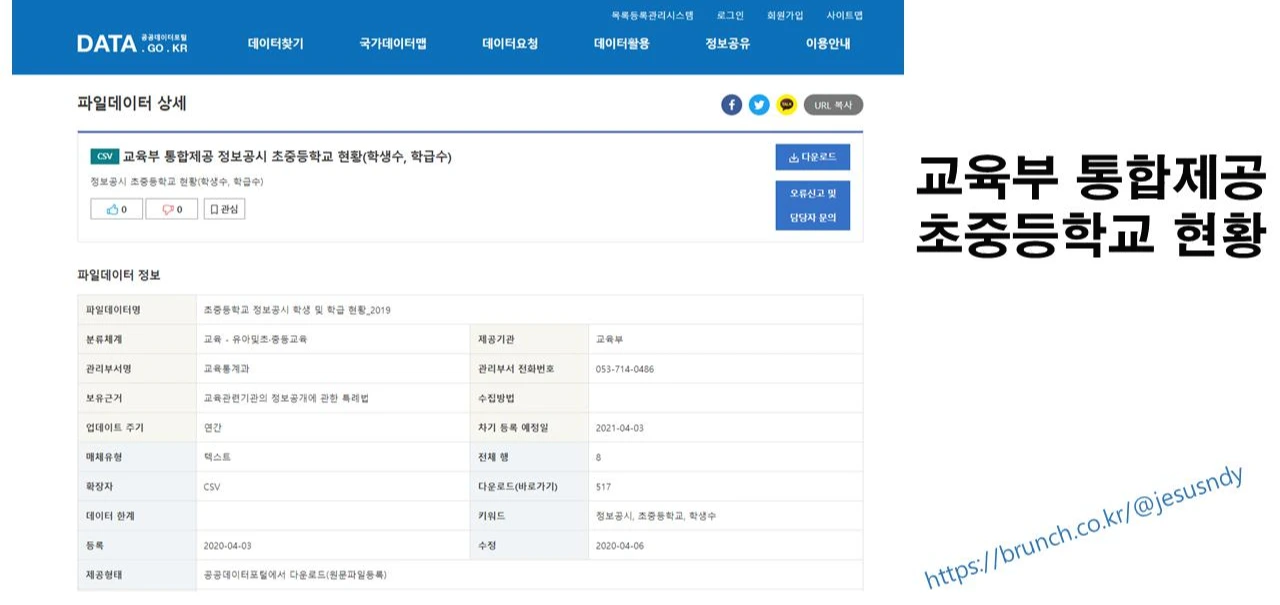Screen dimensions: 1280x605
Task: Click the URL 복사 button
Action: tap(834, 104)
